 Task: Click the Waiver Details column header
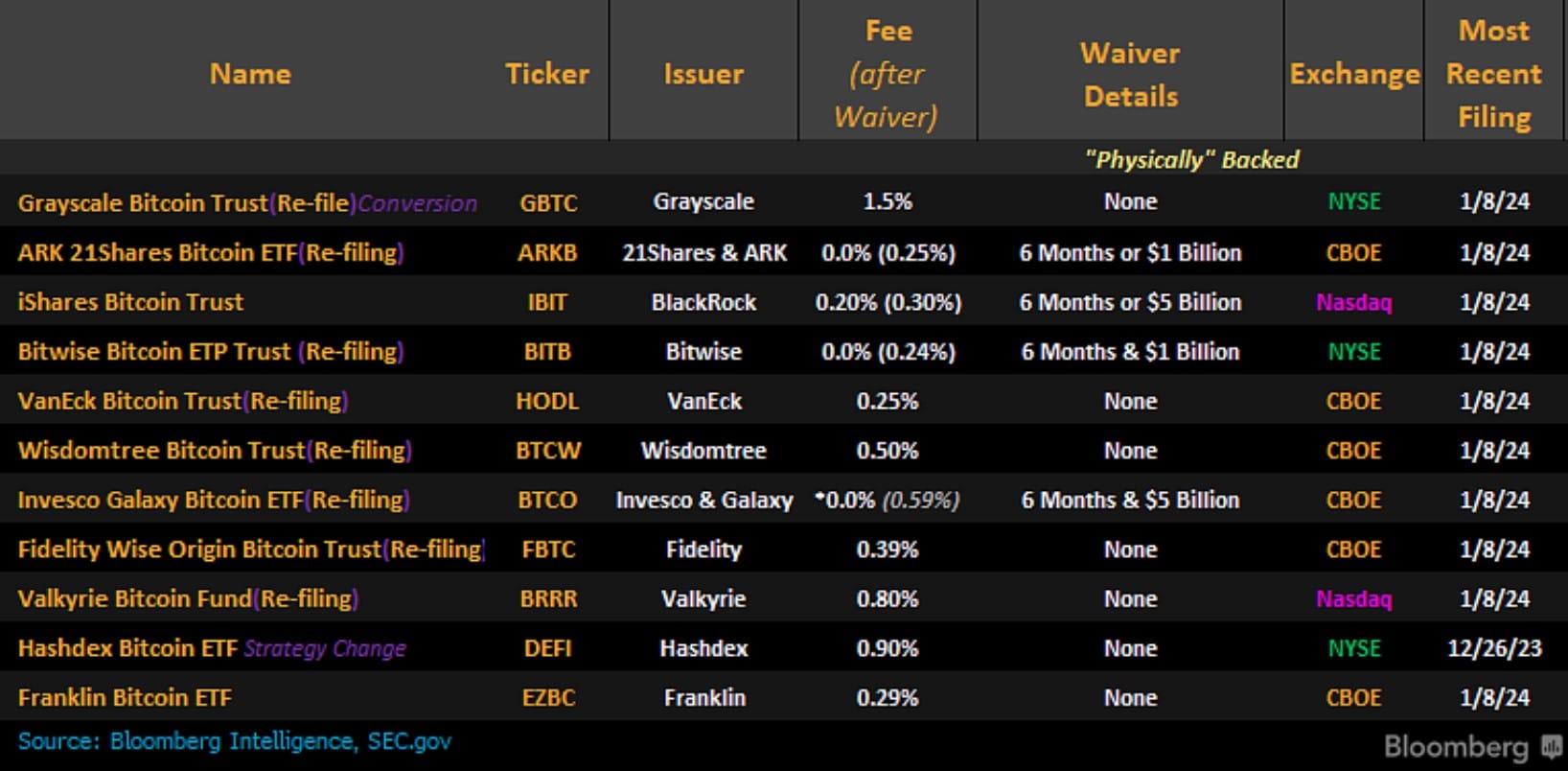click(1130, 74)
